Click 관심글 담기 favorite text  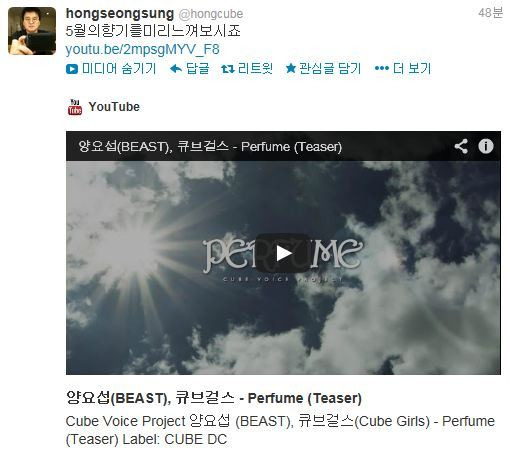[330, 69]
